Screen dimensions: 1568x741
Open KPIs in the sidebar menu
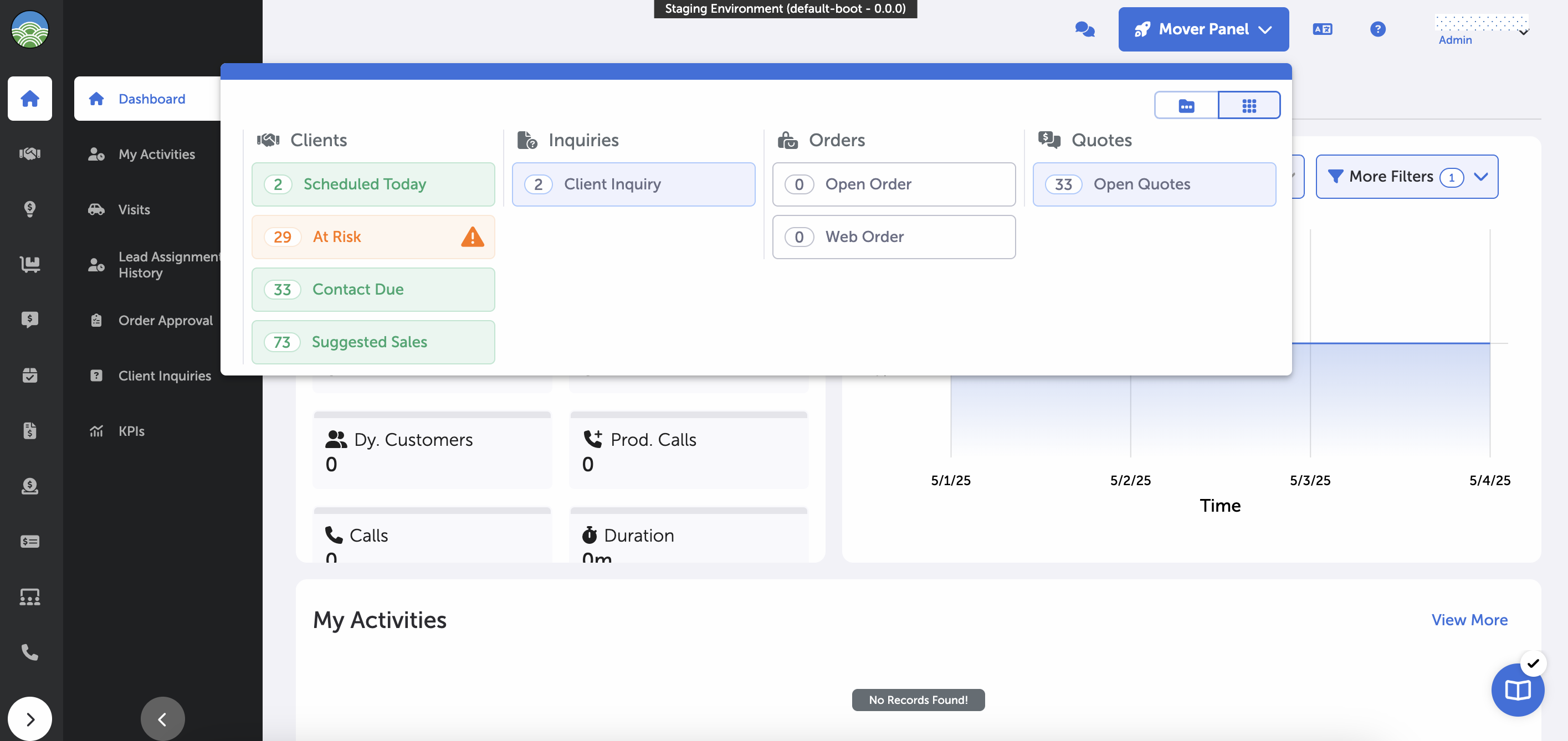point(131,431)
